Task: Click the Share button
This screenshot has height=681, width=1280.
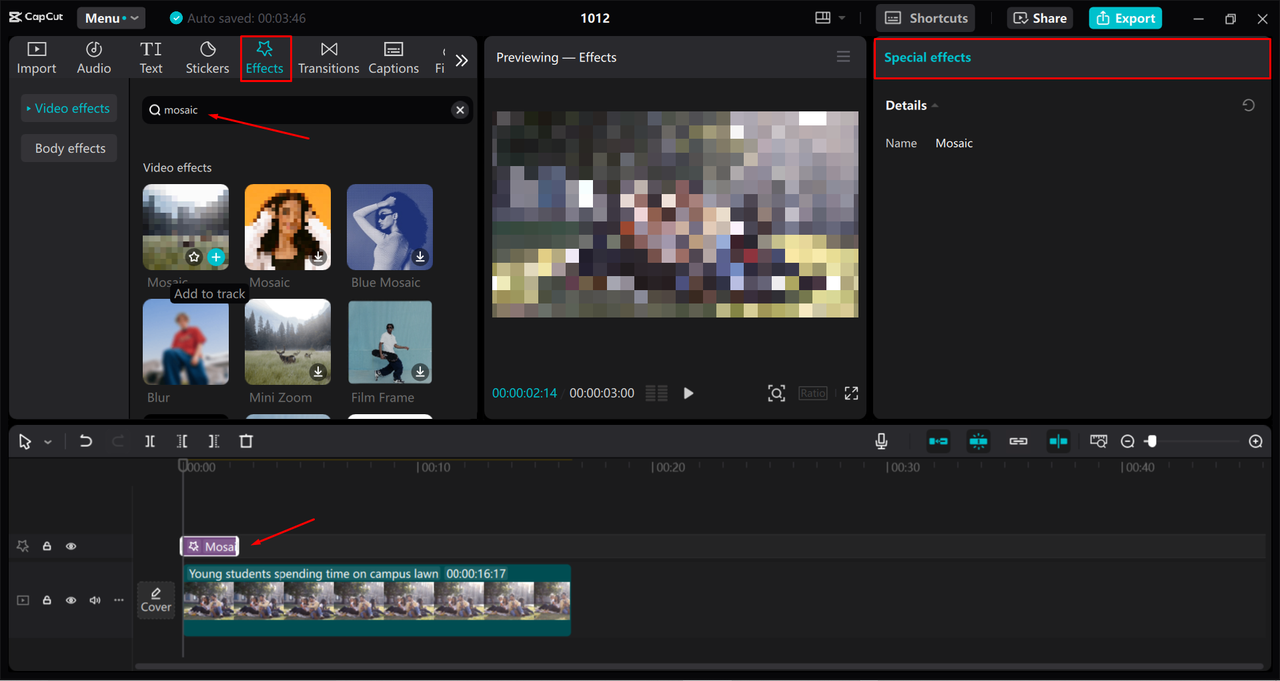Action: pos(1040,18)
